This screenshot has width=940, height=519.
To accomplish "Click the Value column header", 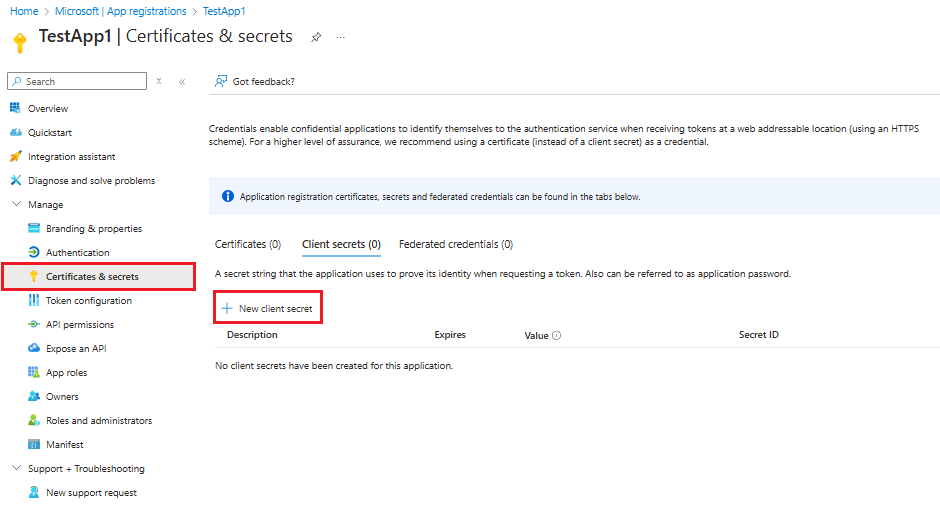I will [x=536, y=336].
